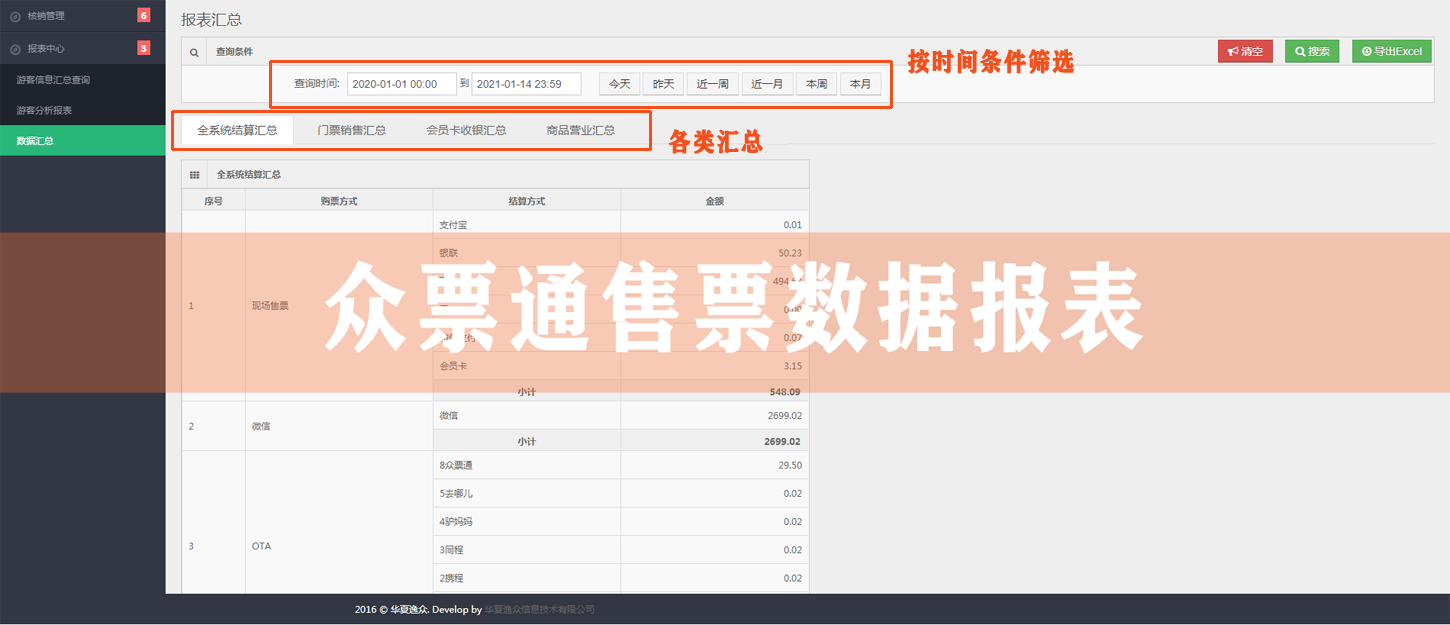Open 游客信息汇总查询 in sidebar
Screen dimensions: 1450x625
pos(82,79)
